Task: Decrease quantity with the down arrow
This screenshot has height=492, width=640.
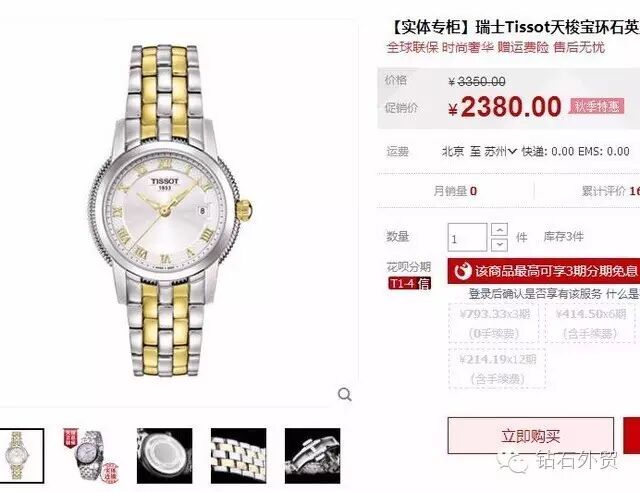Action: click(x=499, y=245)
